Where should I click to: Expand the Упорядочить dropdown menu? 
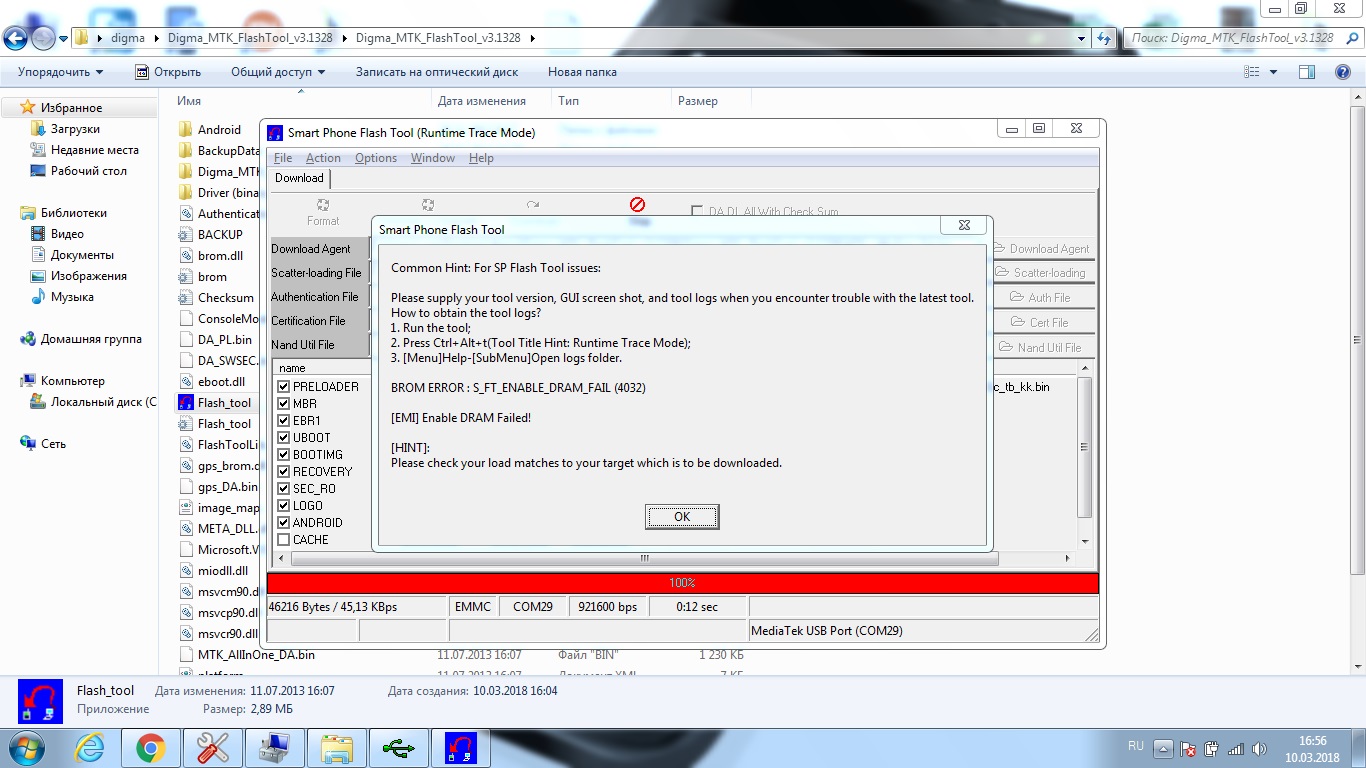coord(60,72)
